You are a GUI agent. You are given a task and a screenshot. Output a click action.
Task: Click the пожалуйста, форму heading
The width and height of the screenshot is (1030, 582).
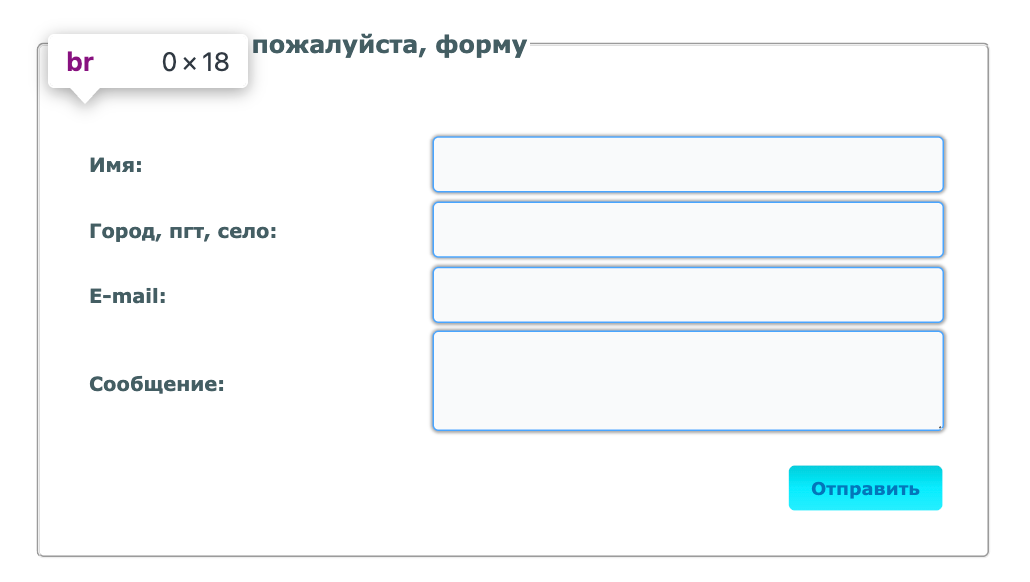(390, 44)
